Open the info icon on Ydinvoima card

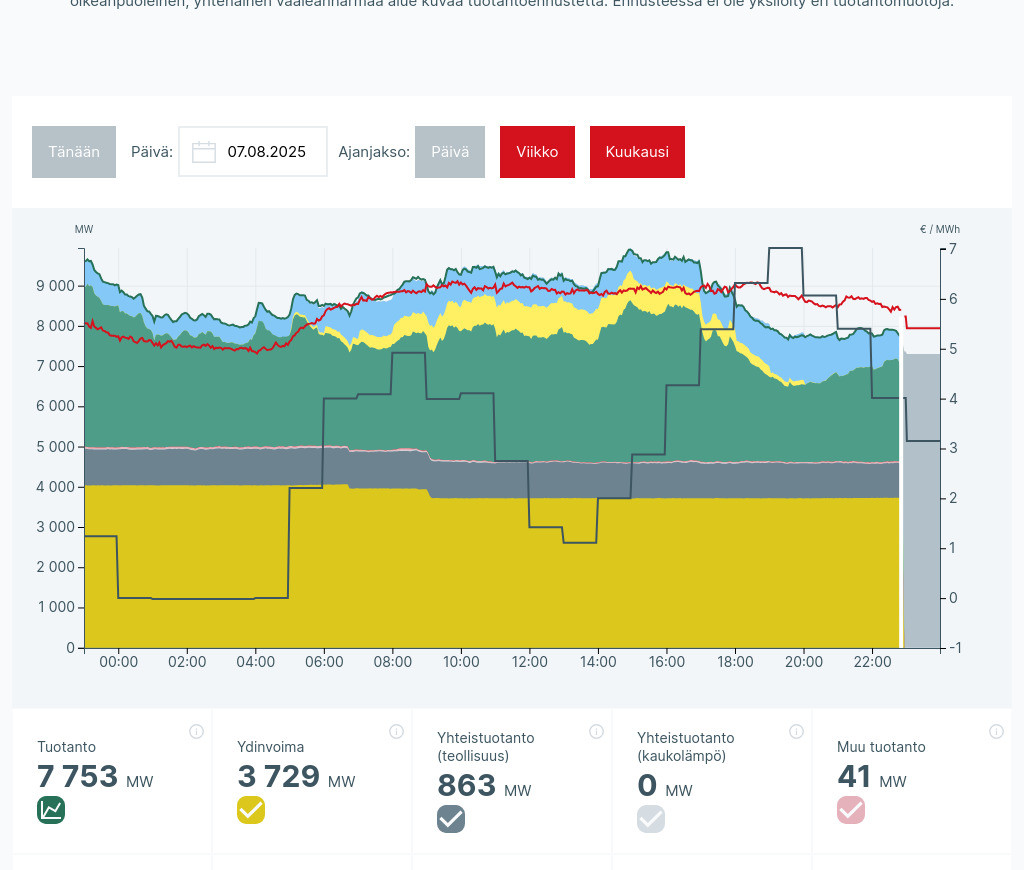[396, 731]
